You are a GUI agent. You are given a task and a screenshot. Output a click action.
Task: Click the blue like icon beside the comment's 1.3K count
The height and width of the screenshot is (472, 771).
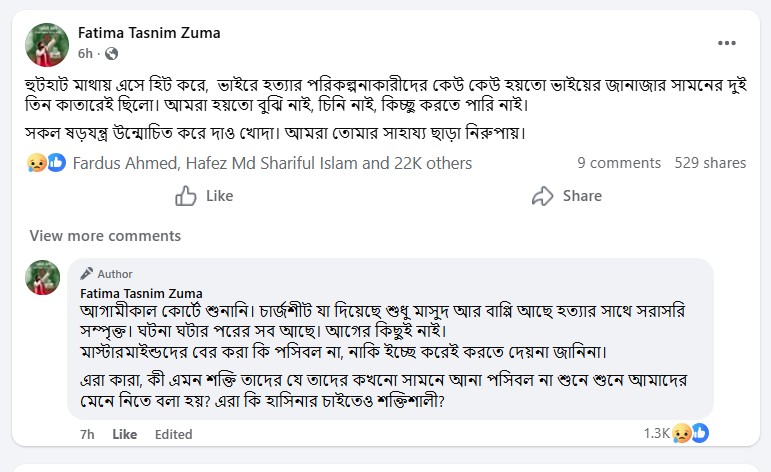(700, 434)
